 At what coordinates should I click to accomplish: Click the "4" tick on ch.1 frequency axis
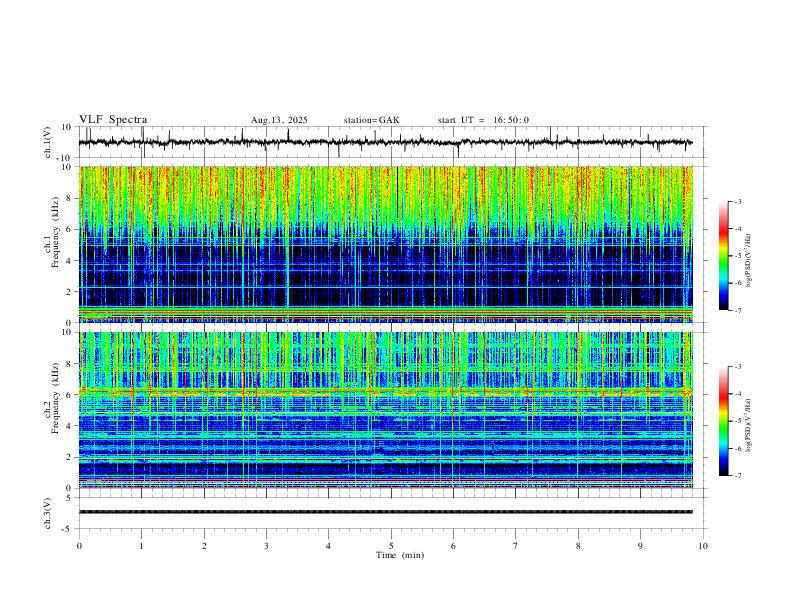(x=70, y=261)
